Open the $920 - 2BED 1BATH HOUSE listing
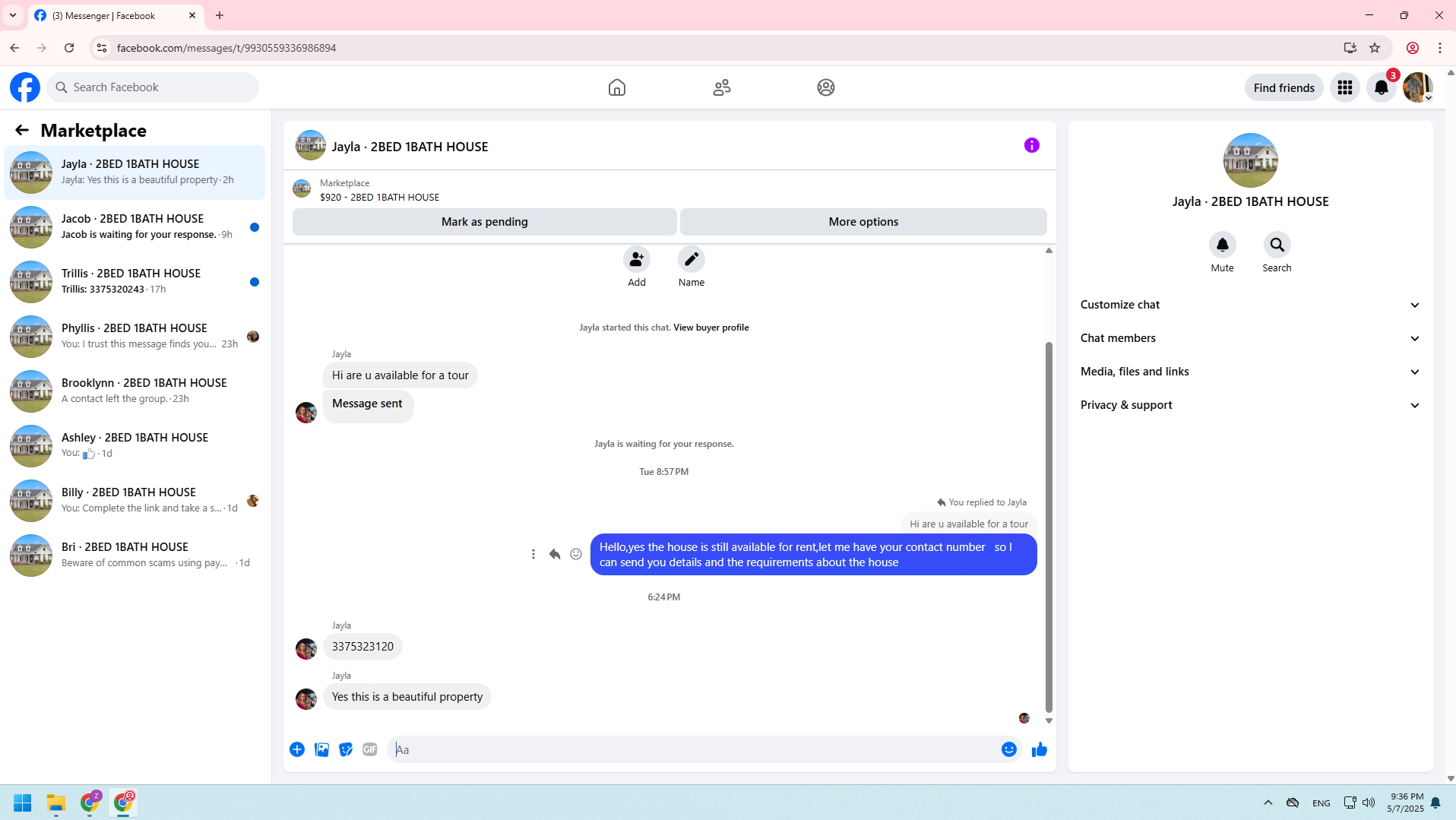This screenshot has width=1456, height=820. 379,197
